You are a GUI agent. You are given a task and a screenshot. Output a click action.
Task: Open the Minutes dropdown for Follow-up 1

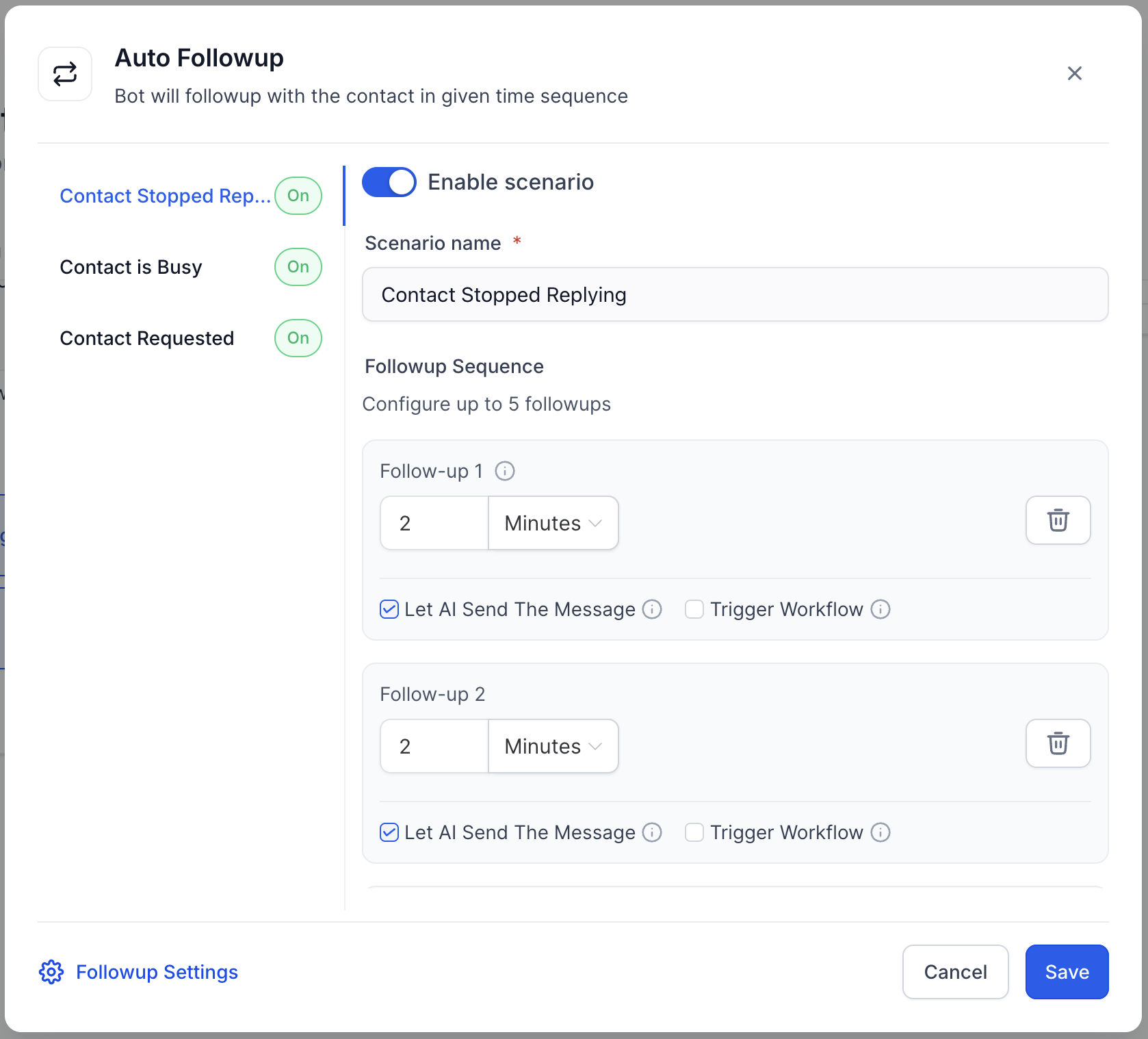point(553,523)
